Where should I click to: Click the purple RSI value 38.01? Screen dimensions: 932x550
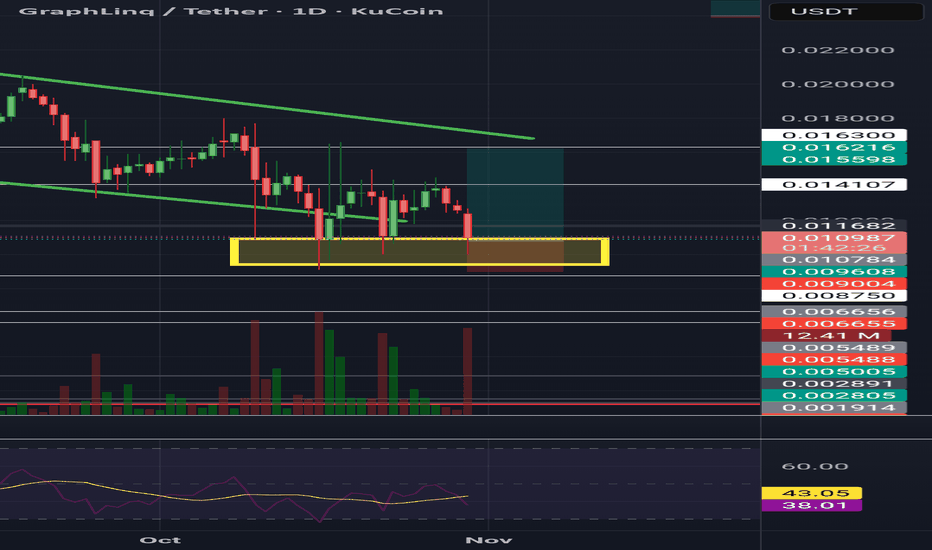tap(811, 505)
